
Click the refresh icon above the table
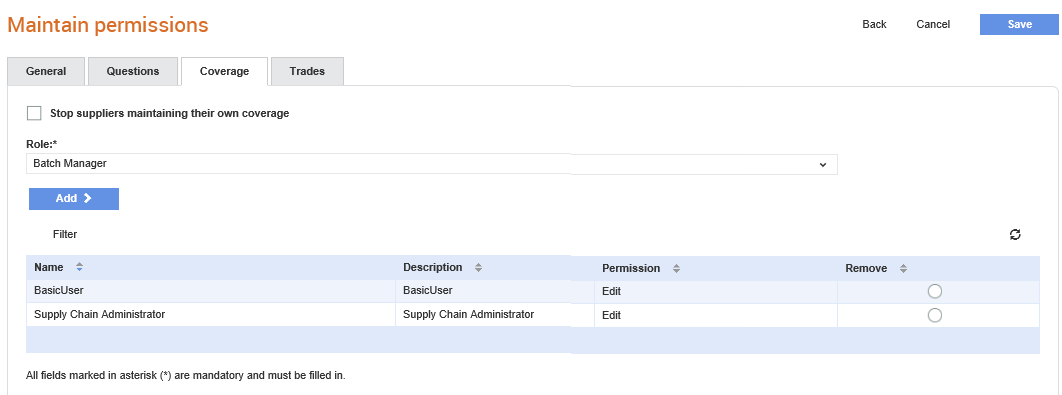click(1015, 234)
